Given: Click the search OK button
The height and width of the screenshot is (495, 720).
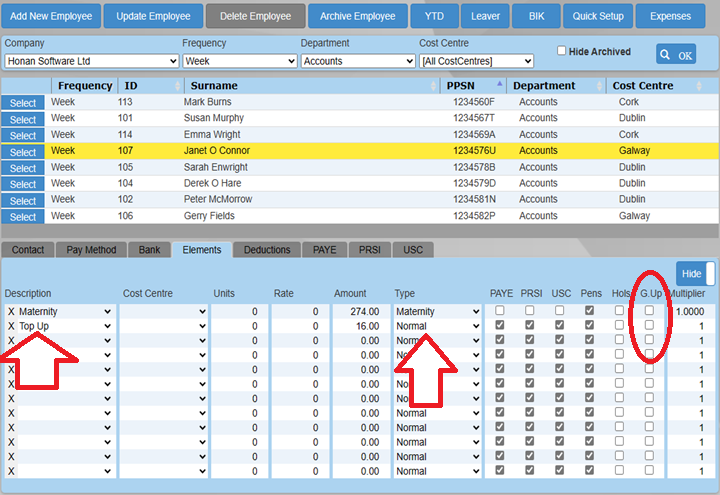Looking at the screenshot, I should point(676,55).
